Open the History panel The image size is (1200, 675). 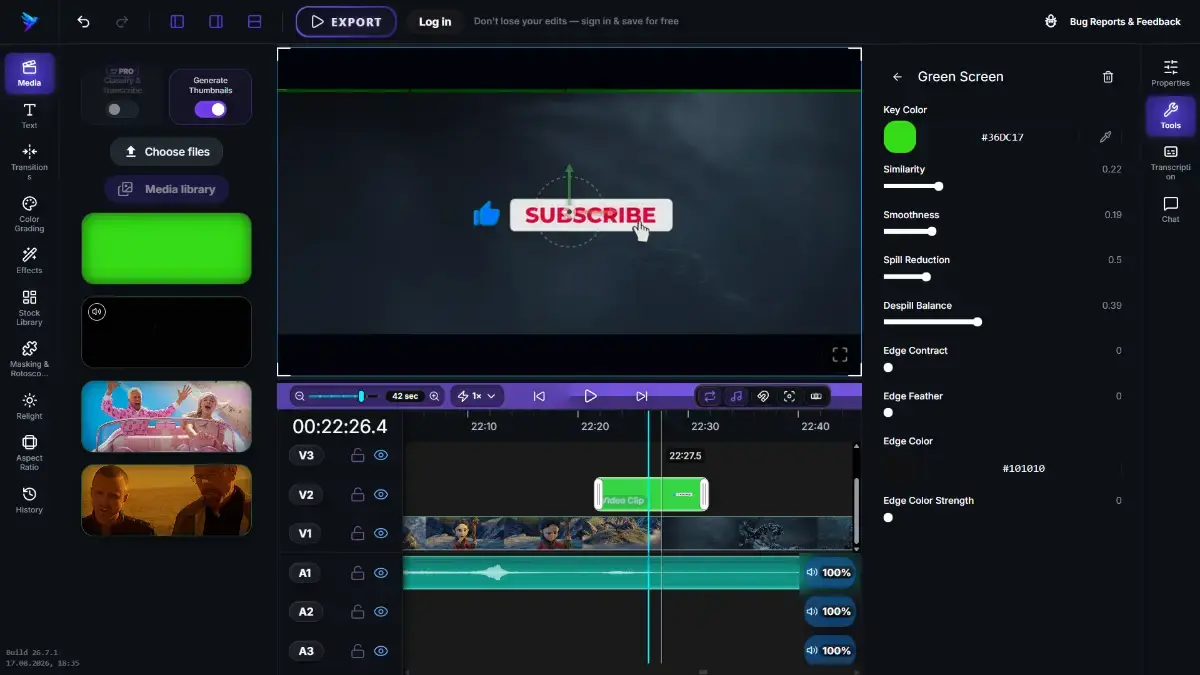[29, 500]
